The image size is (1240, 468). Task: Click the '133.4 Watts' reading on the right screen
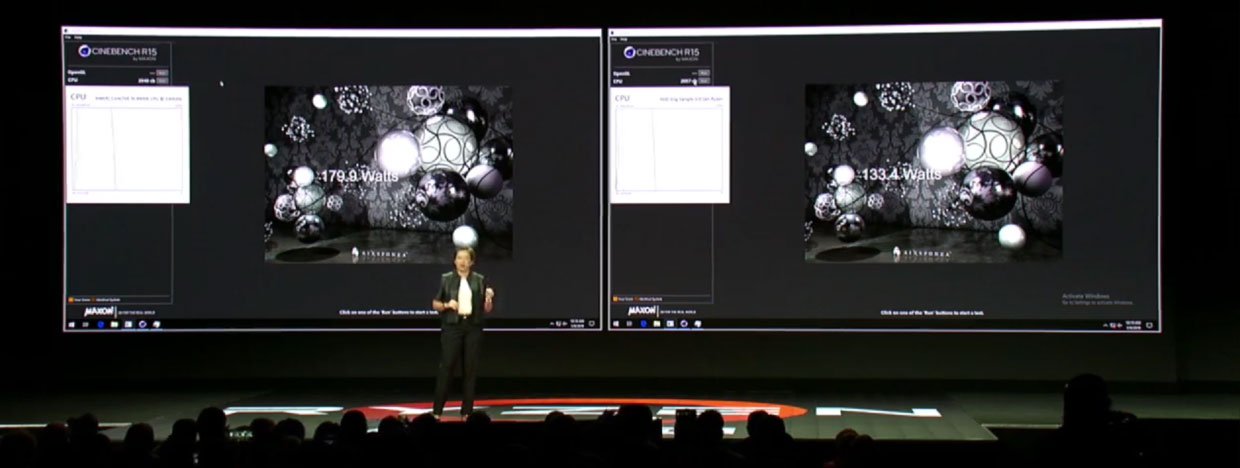point(901,174)
